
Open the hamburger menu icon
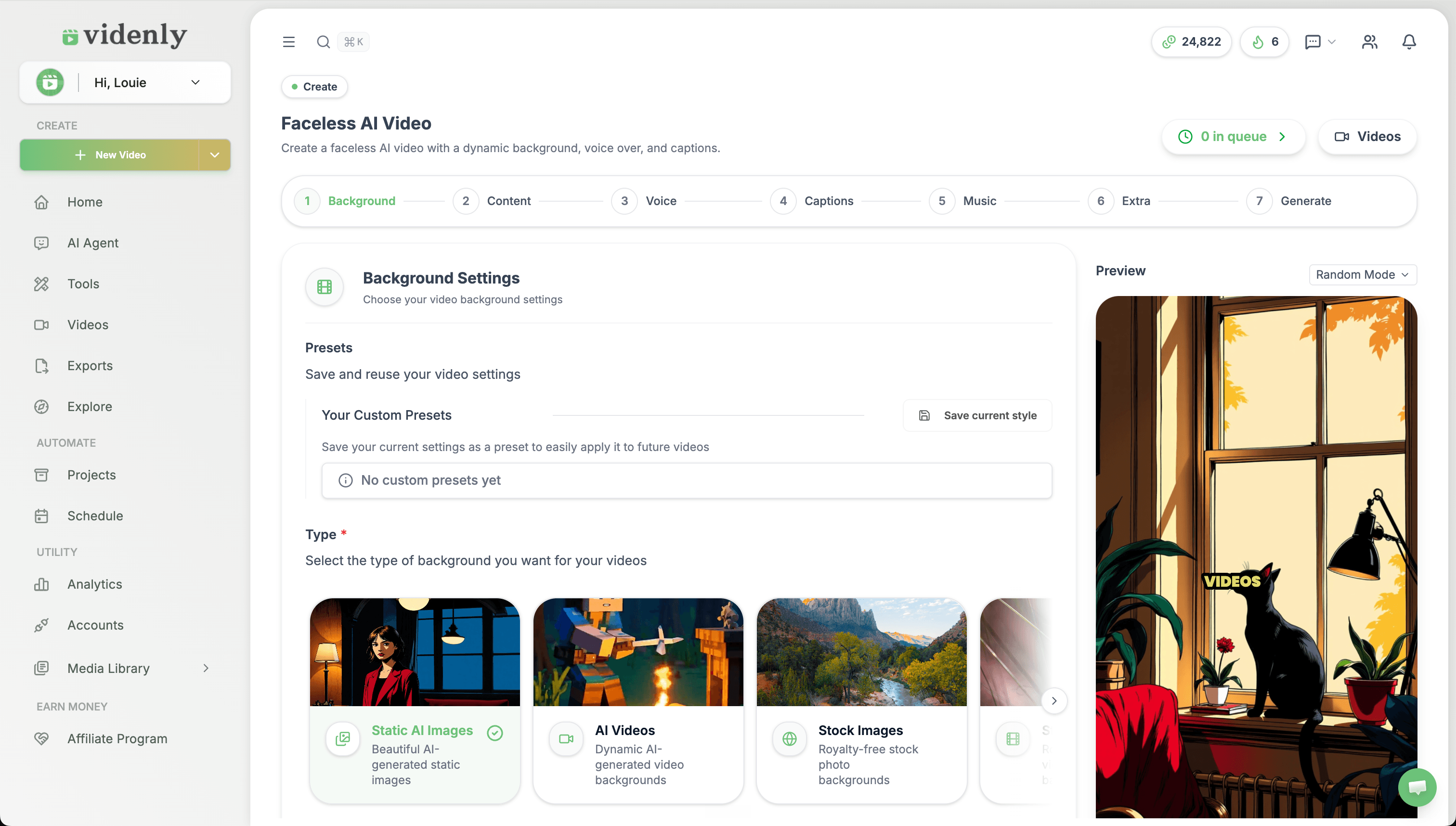click(289, 42)
